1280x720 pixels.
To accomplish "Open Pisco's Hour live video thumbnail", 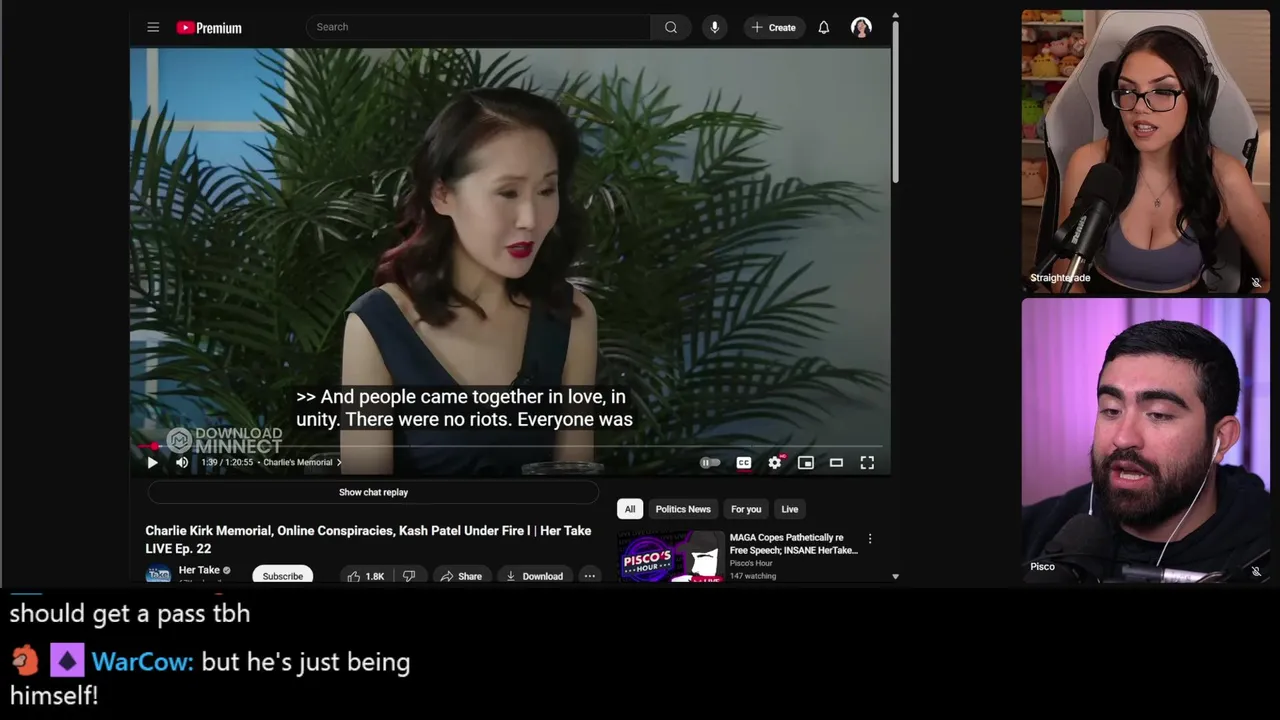I will [x=671, y=557].
